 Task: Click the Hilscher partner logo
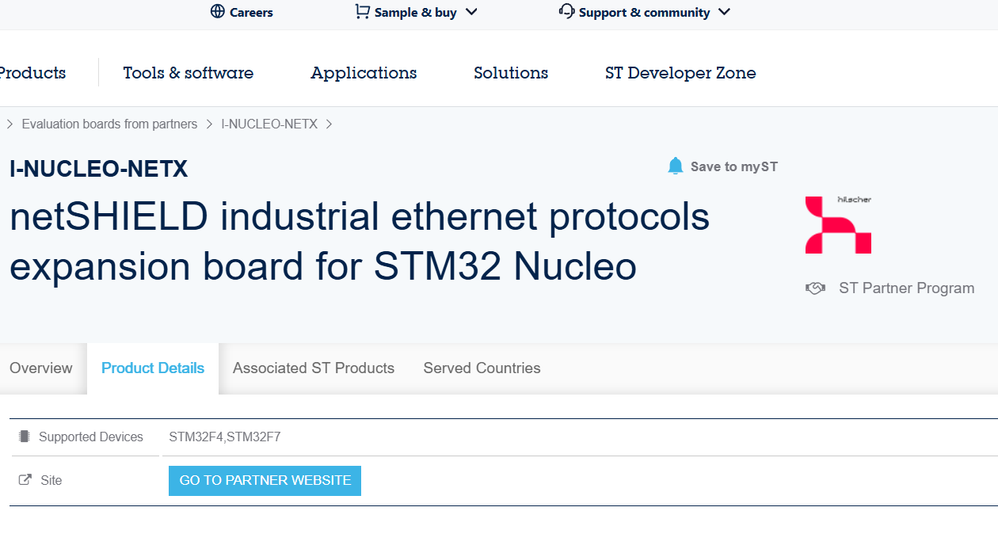[x=838, y=225]
